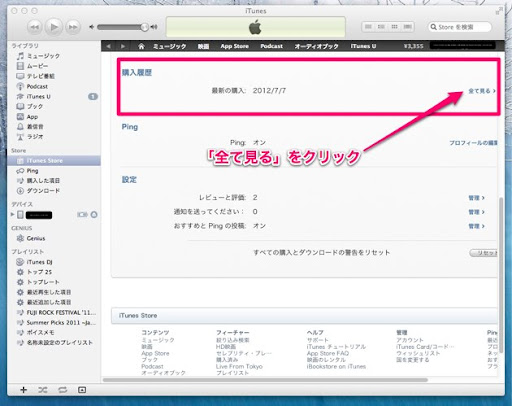Image resolution: width=512 pixels, height=406 pixels.
Task: Open Books (ブック) in sidebar
Action: click(35, 106)
